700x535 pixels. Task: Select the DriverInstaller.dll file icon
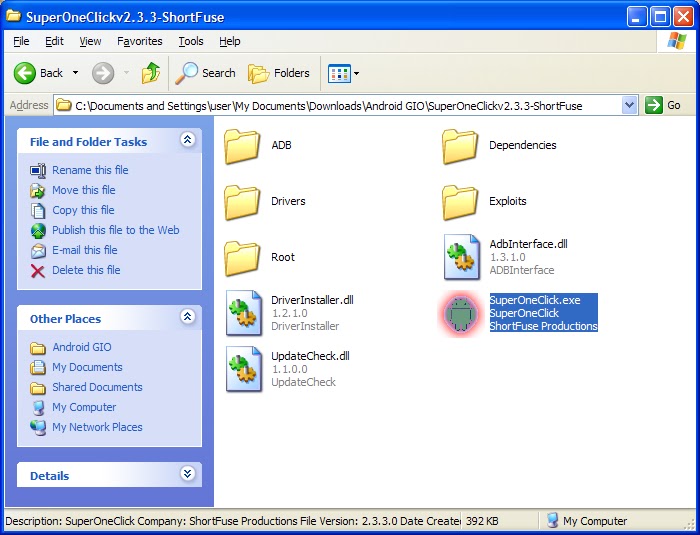click(244, 313)
